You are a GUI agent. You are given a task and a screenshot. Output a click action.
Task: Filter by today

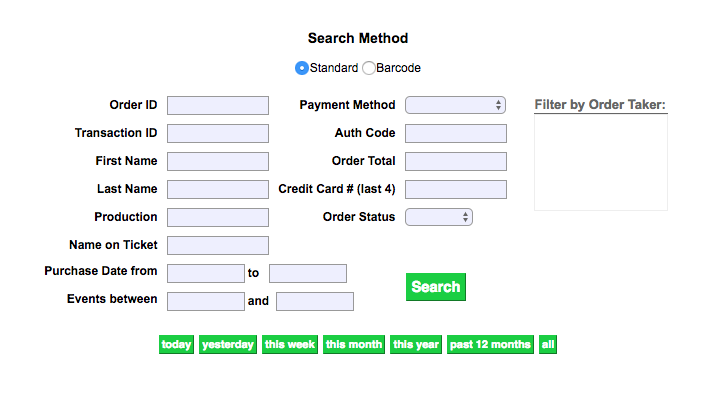click(x=176, y=345)
